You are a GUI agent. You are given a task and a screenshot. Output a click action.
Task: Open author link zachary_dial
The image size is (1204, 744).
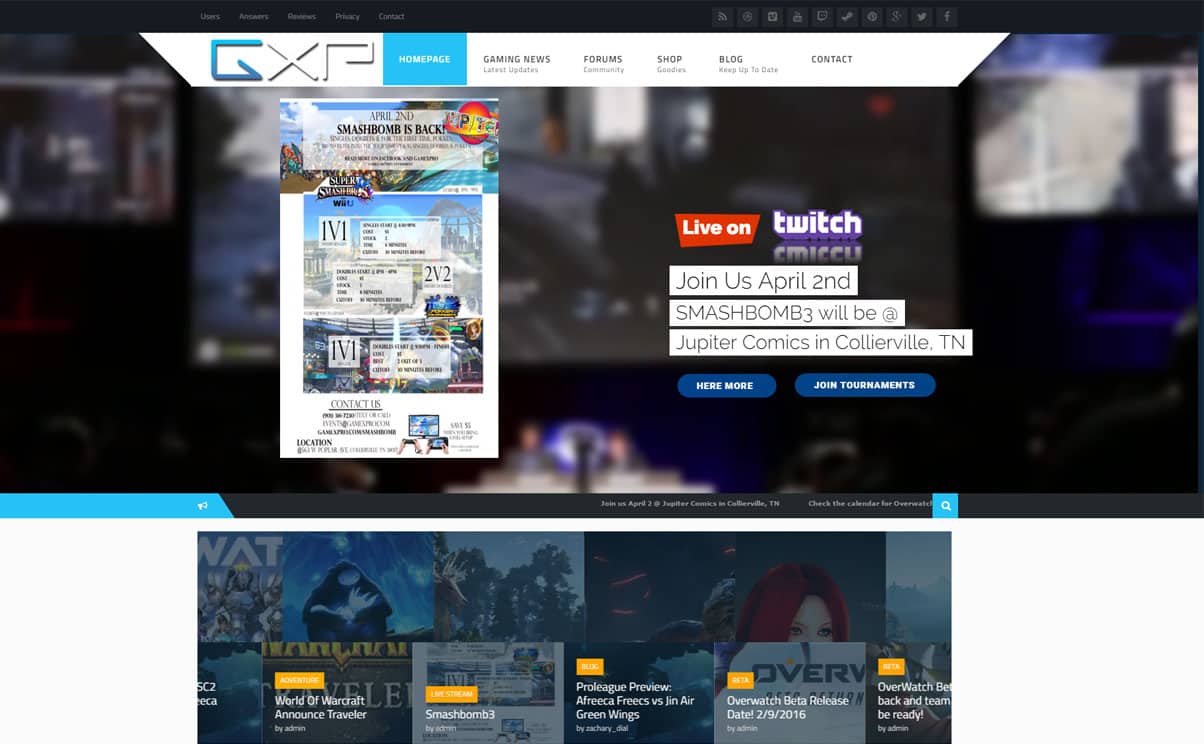point(605,729)
